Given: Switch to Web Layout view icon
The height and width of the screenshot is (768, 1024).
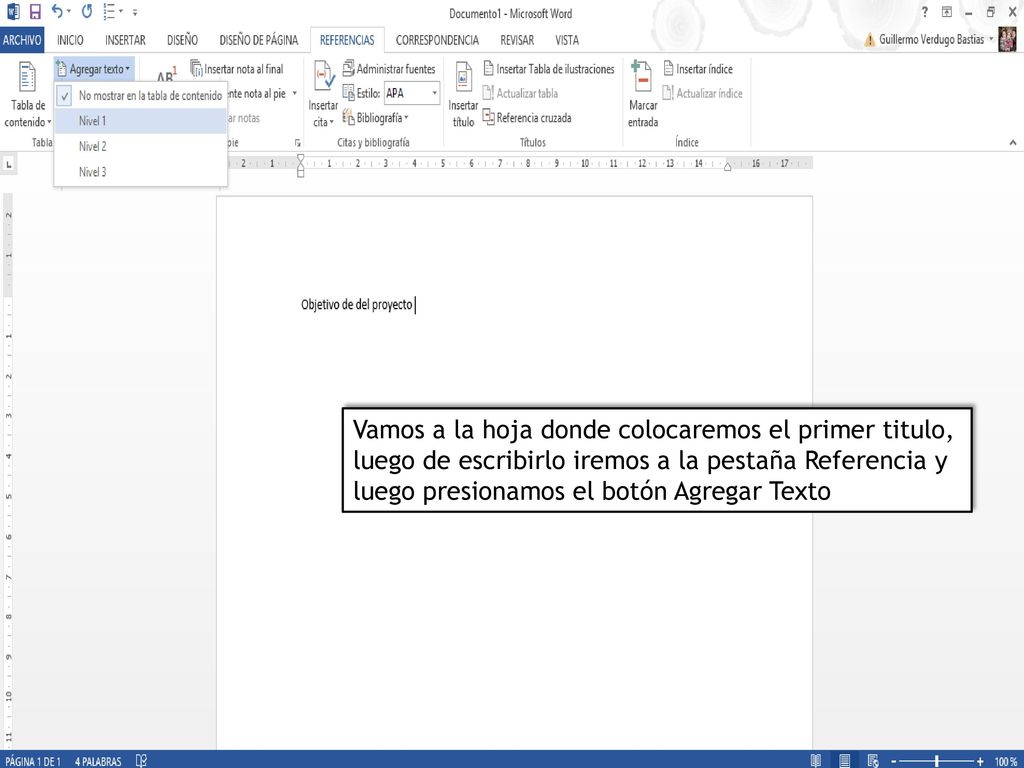Looking at the screenshot, I should [873, 760].
